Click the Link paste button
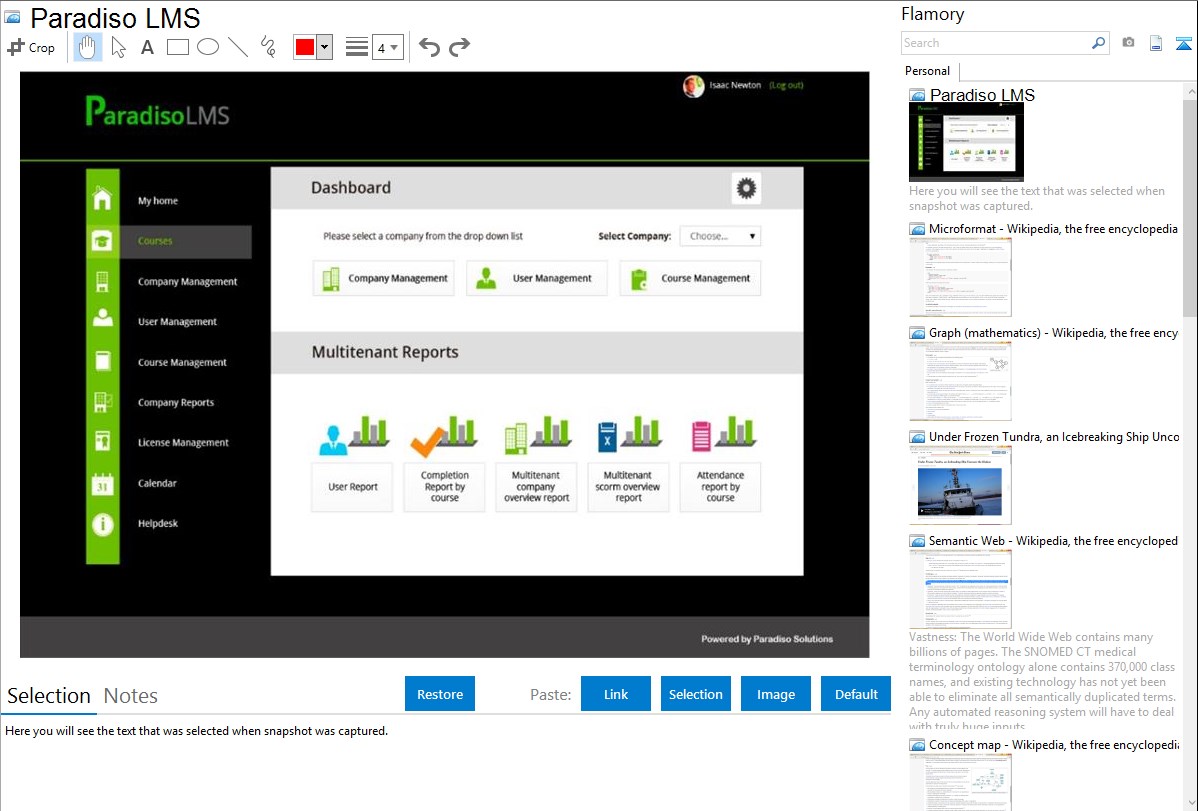Viewport: 1198px width, 811px height. click(616, 694)
